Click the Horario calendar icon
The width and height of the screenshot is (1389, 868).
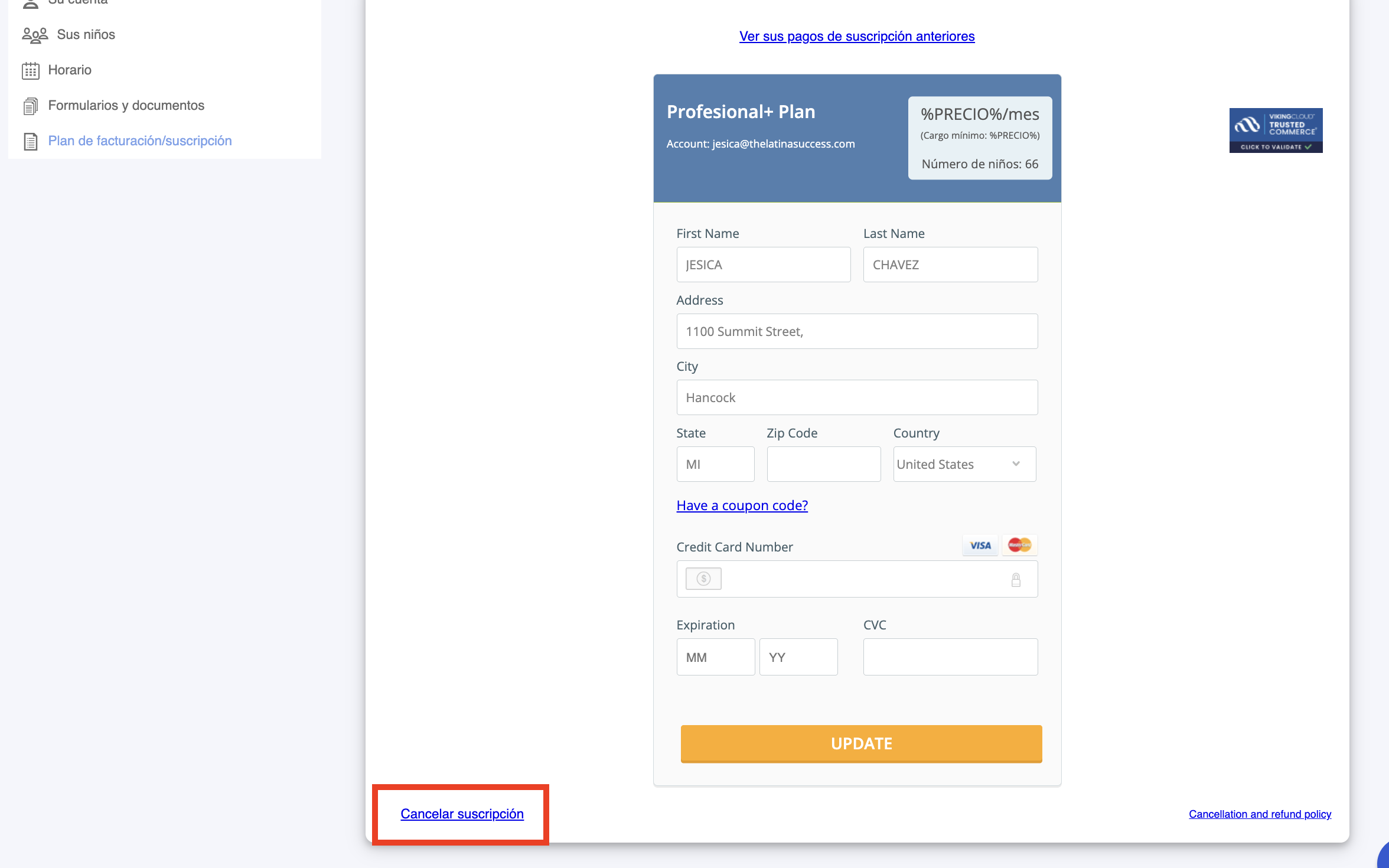(31, 71)
